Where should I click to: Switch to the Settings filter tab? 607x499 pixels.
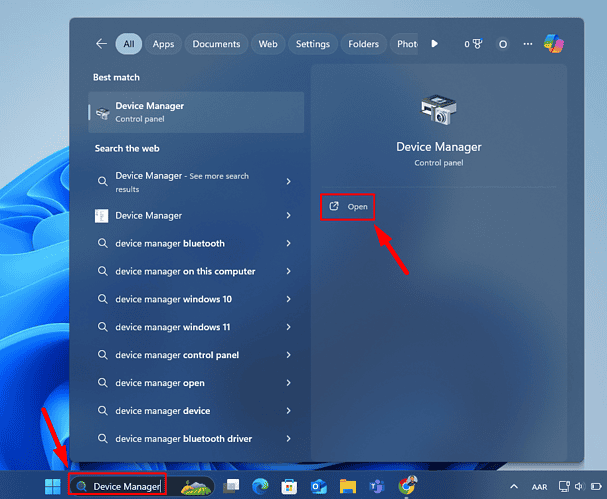coord(313,44)
